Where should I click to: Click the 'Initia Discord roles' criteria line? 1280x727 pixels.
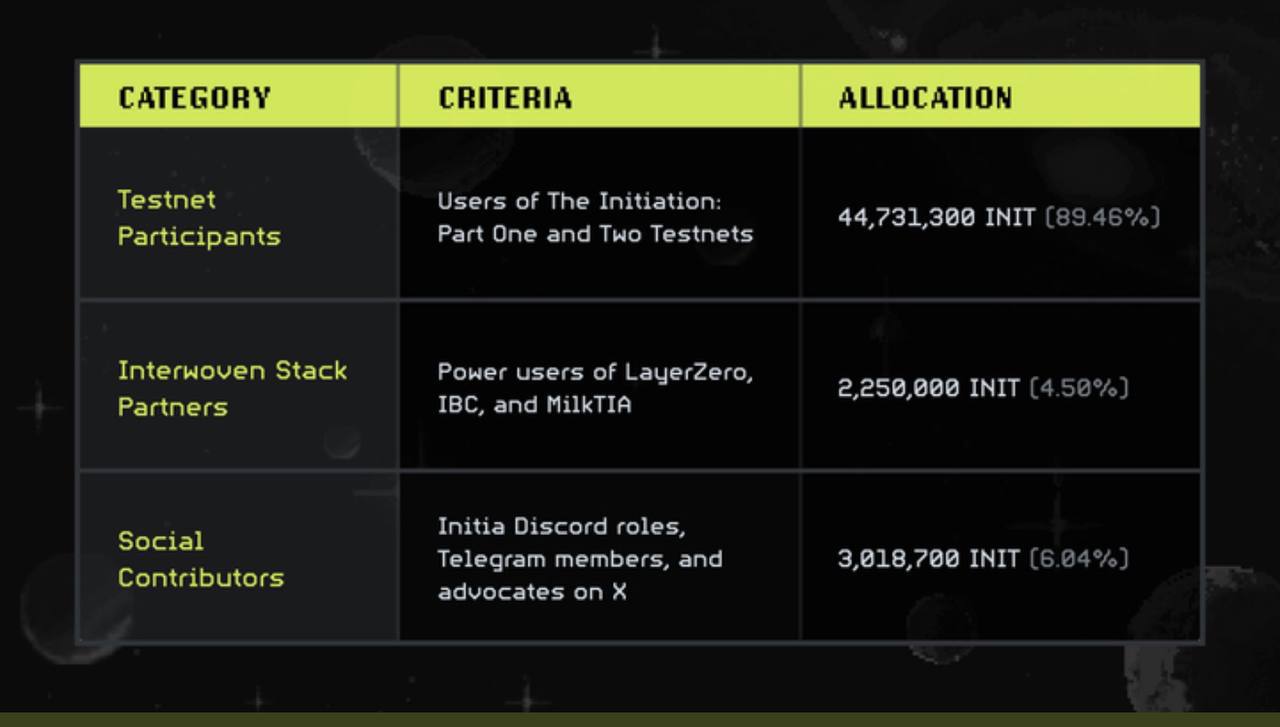[561, 526]
